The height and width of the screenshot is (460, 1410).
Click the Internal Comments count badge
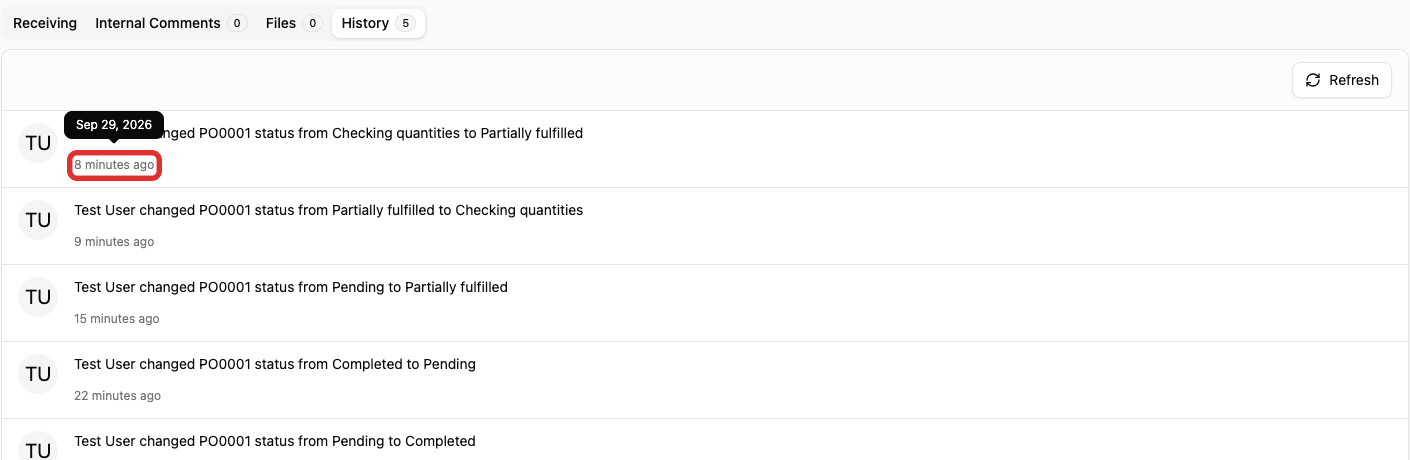click(x=237, y=23)
